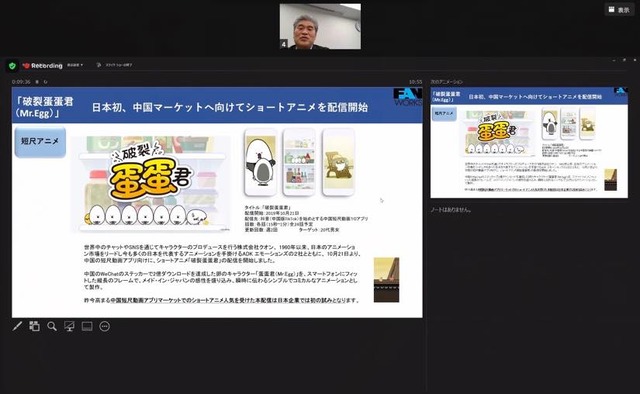Restart the presenter timer
This screenshot has width=640, height=394.
click(45, 82)
